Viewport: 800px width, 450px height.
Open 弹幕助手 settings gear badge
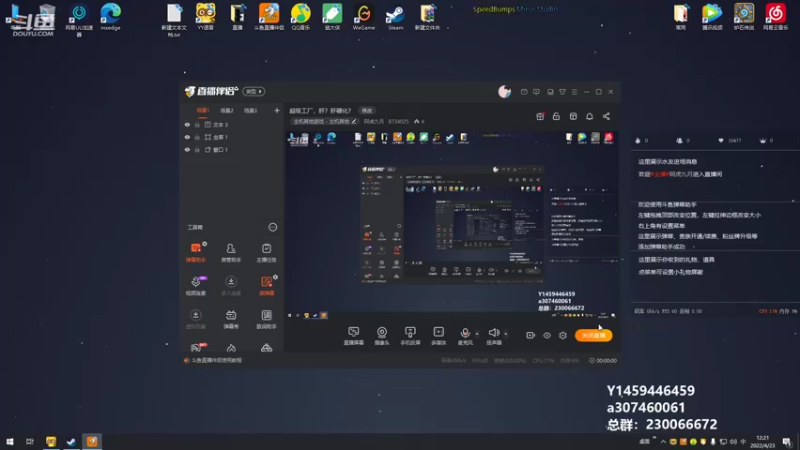pyautogui.click(x=205, y=244)
